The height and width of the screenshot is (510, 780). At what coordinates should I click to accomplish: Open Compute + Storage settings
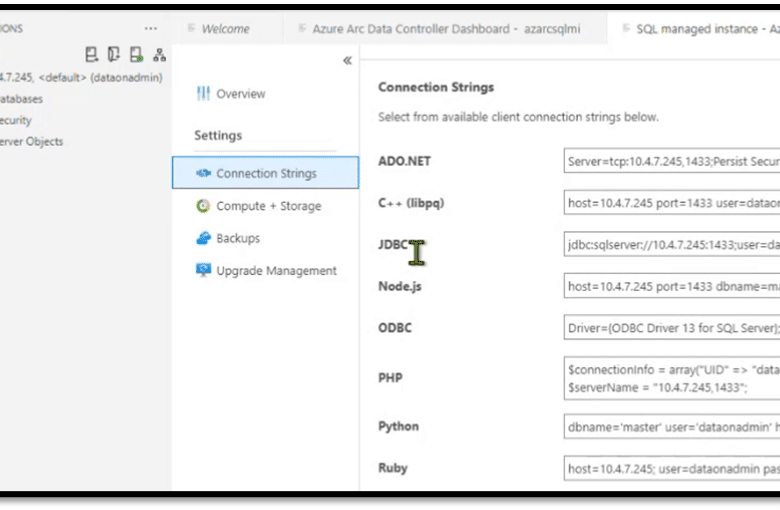(x=269, y=206)
